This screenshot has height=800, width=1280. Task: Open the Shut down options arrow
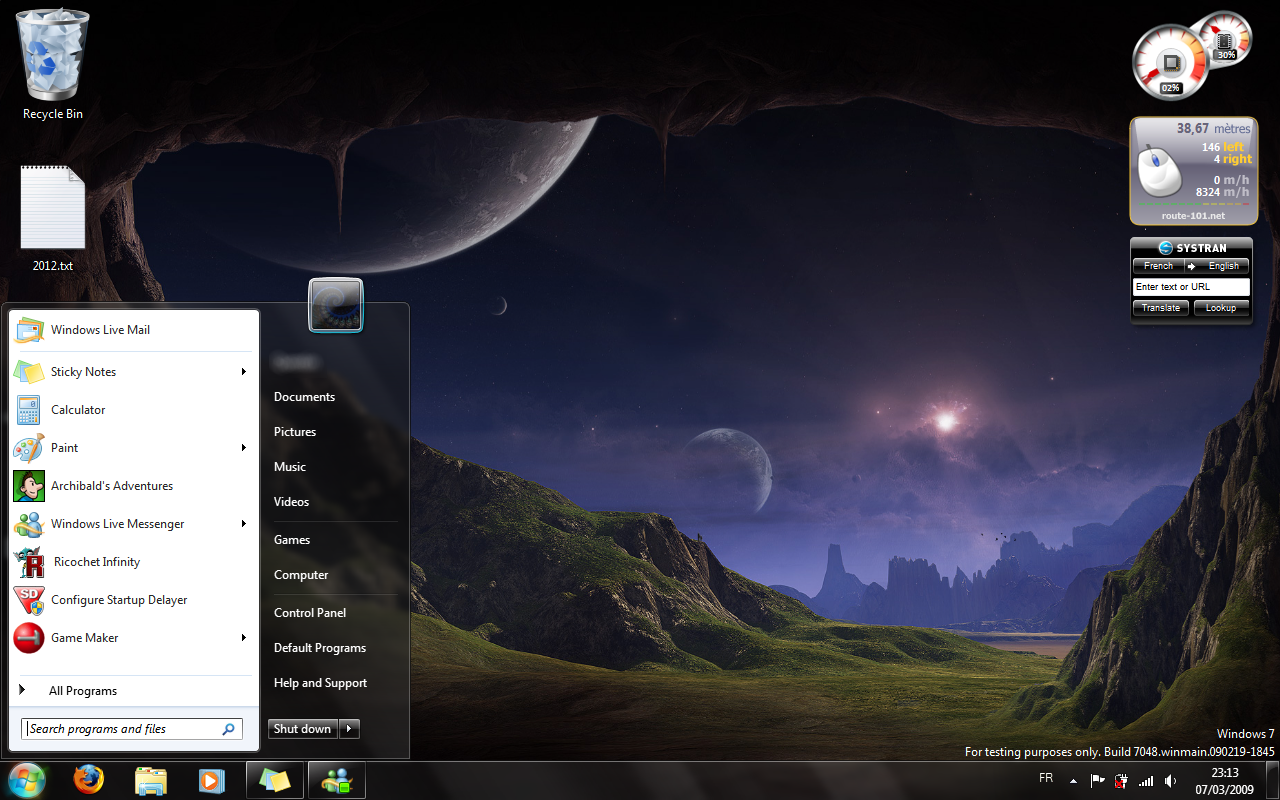tap(349, 729)
